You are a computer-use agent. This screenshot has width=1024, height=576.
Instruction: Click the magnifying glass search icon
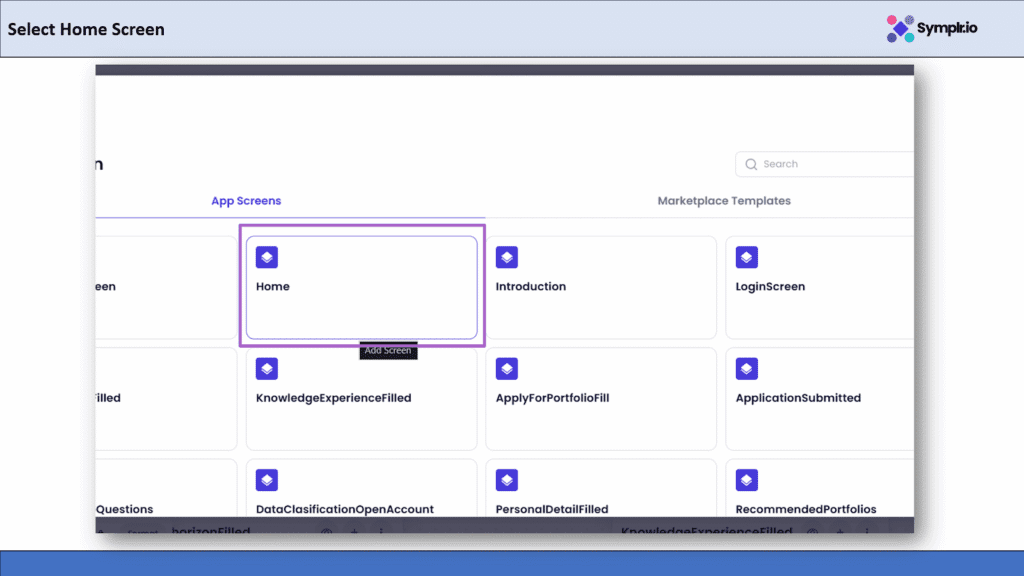pyautogui.click(x=751, y=164)
